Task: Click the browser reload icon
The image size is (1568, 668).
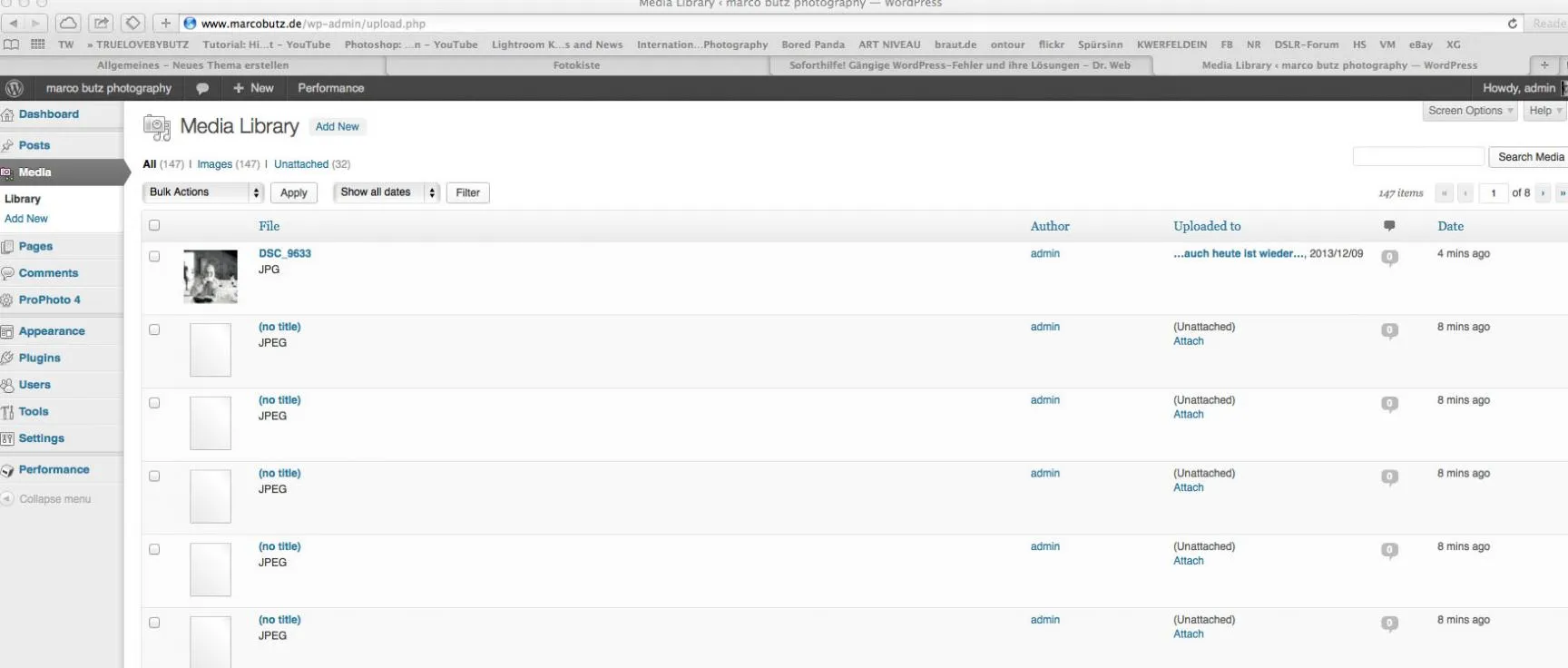Action: [x=1512, y=24]
